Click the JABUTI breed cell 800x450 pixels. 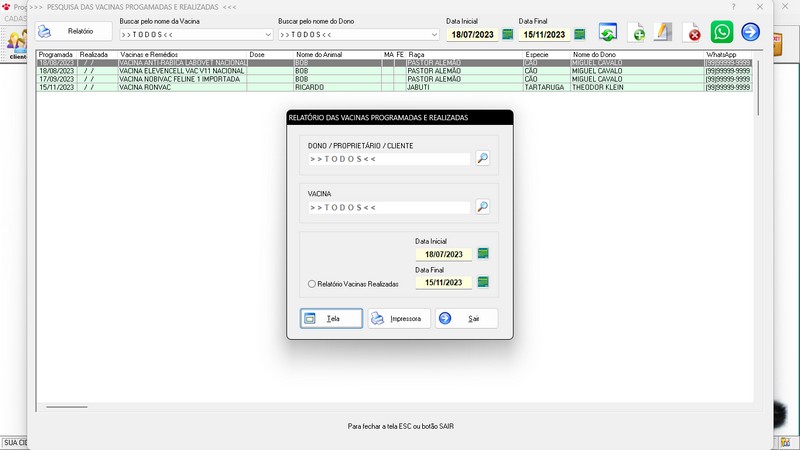point(464,87)
